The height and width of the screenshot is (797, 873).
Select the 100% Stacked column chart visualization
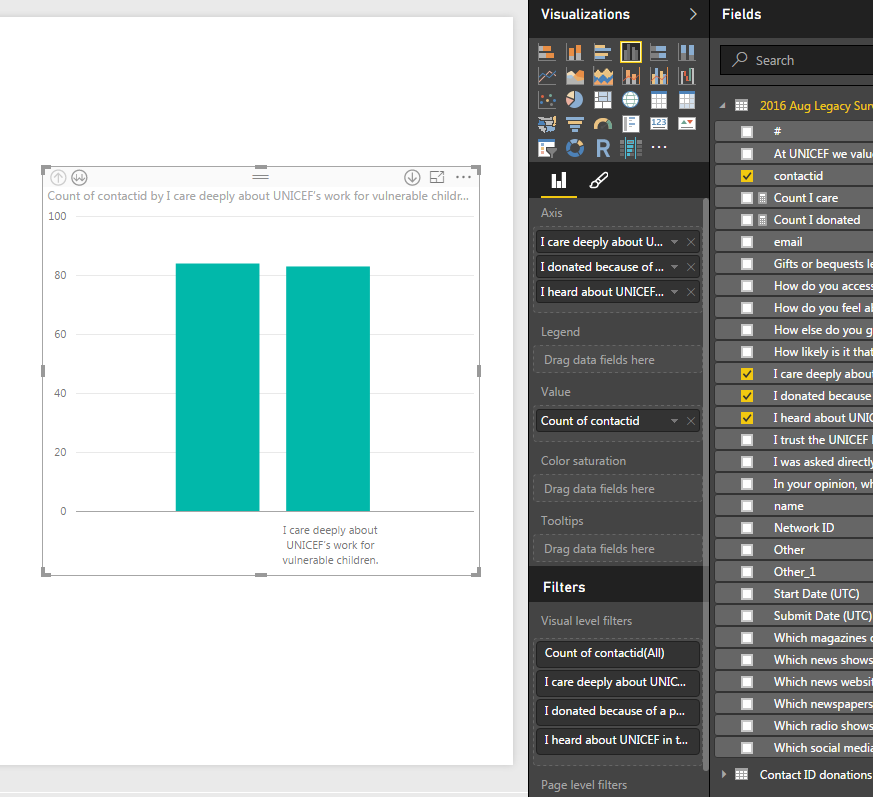coord(686,52)
